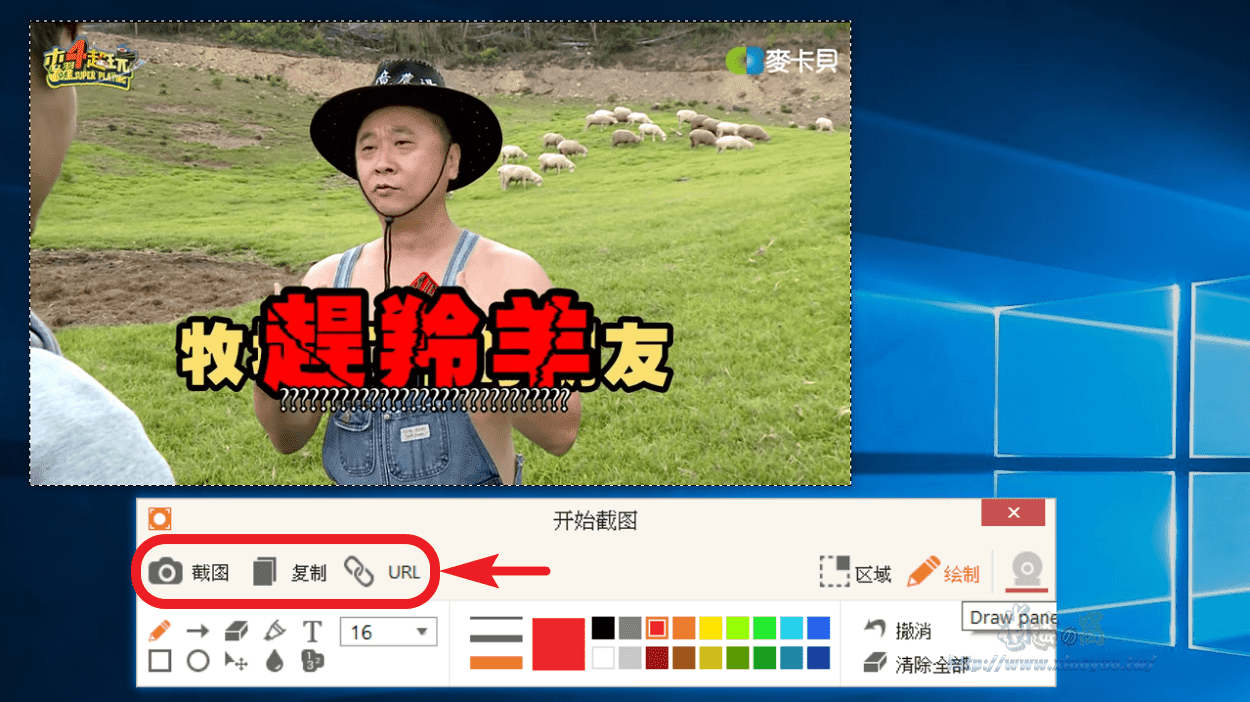Select the text T tool
The height and width of the screenshot is (702, 1250).
pos(312,631)
